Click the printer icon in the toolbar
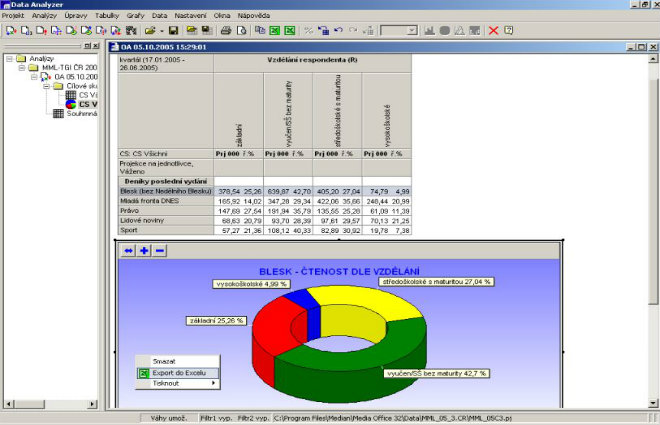Image resolution: width=660 pixels, height=425 pixels. (x=226, y=30)
